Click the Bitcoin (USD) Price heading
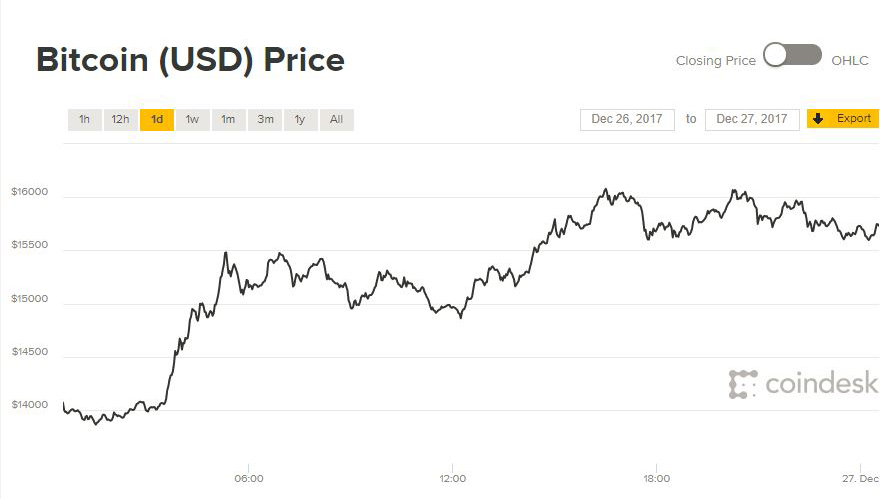Viewport: 887px width, 499px height. pyautogui.click(x=190, y=60)
